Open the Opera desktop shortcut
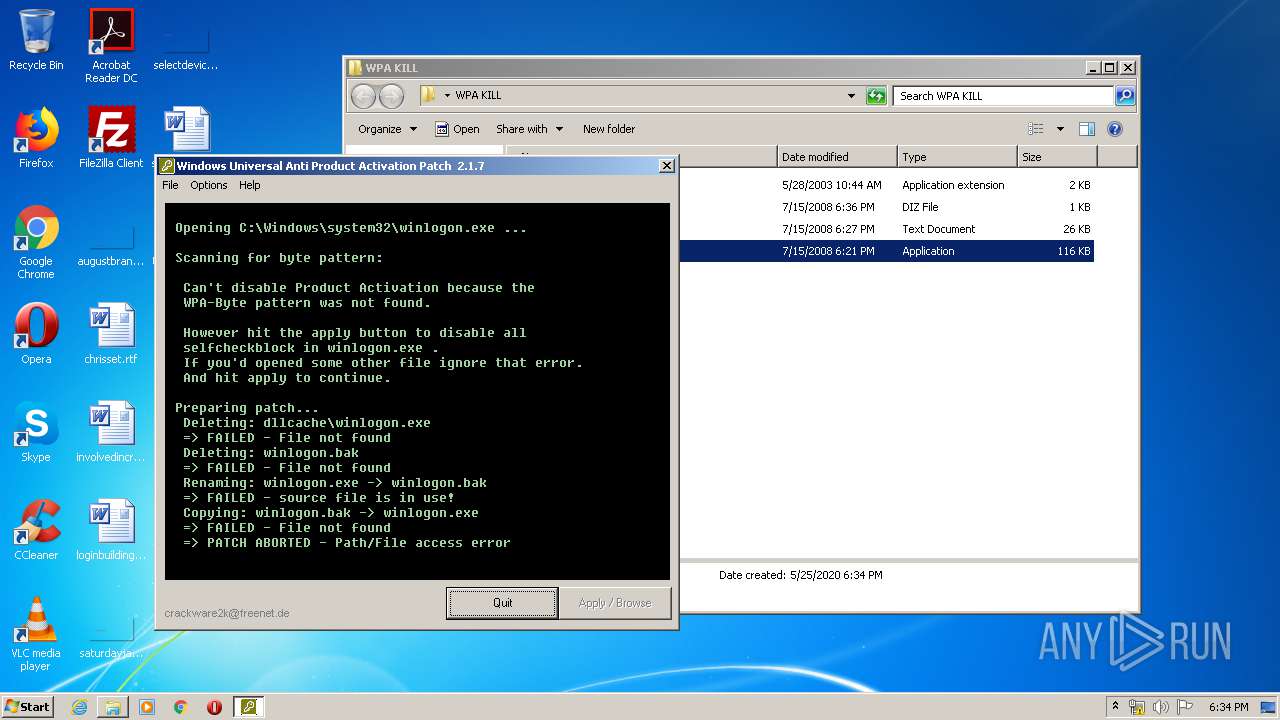This screenshot has height=720, width=1280. point(36,334)
